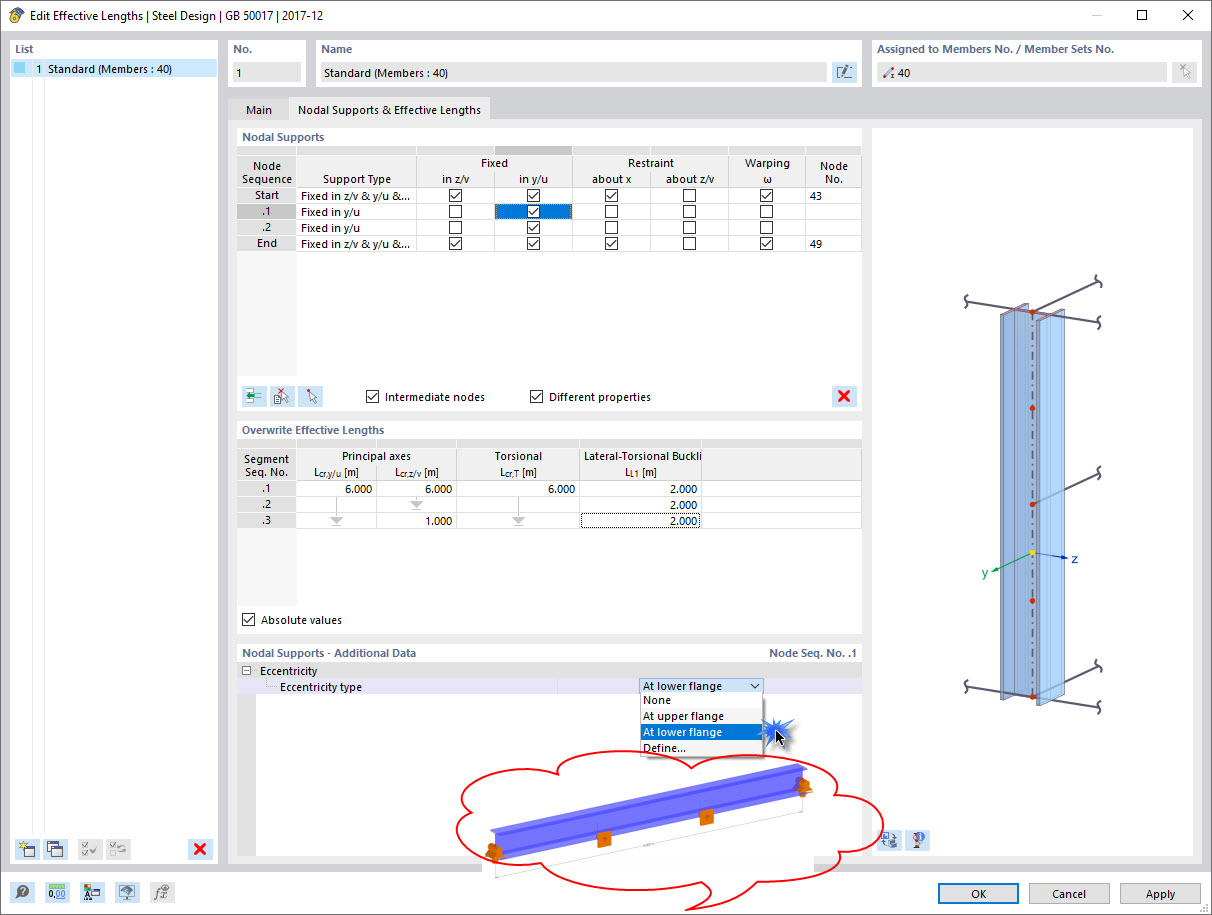The width and height of the screenshot is (1212, 915).
Task: Delete nodal support row icon
Action: click(x=282, y=396)
